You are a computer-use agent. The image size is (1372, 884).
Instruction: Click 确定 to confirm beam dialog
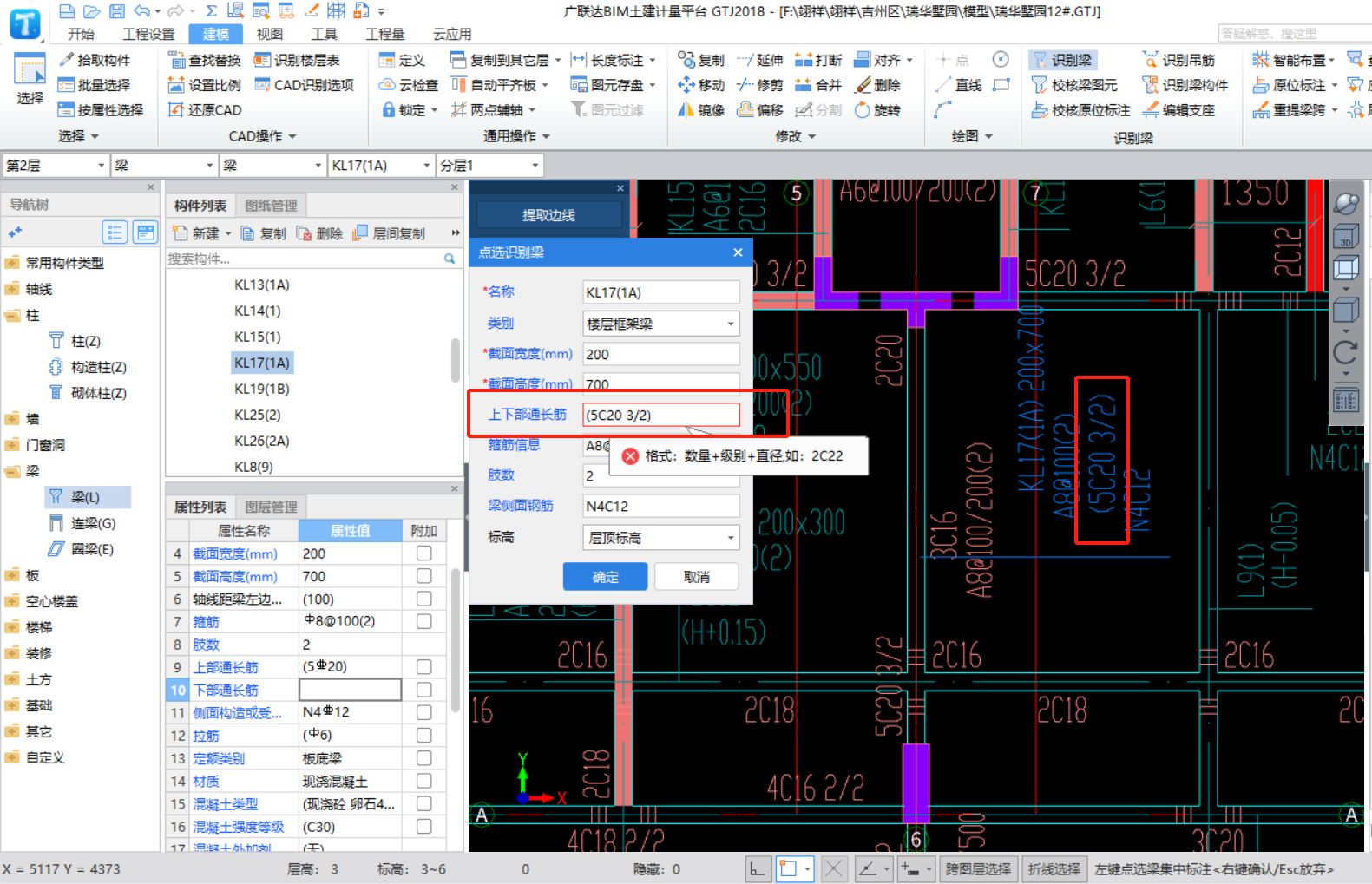pyautogui.click(x=605, y=577)
